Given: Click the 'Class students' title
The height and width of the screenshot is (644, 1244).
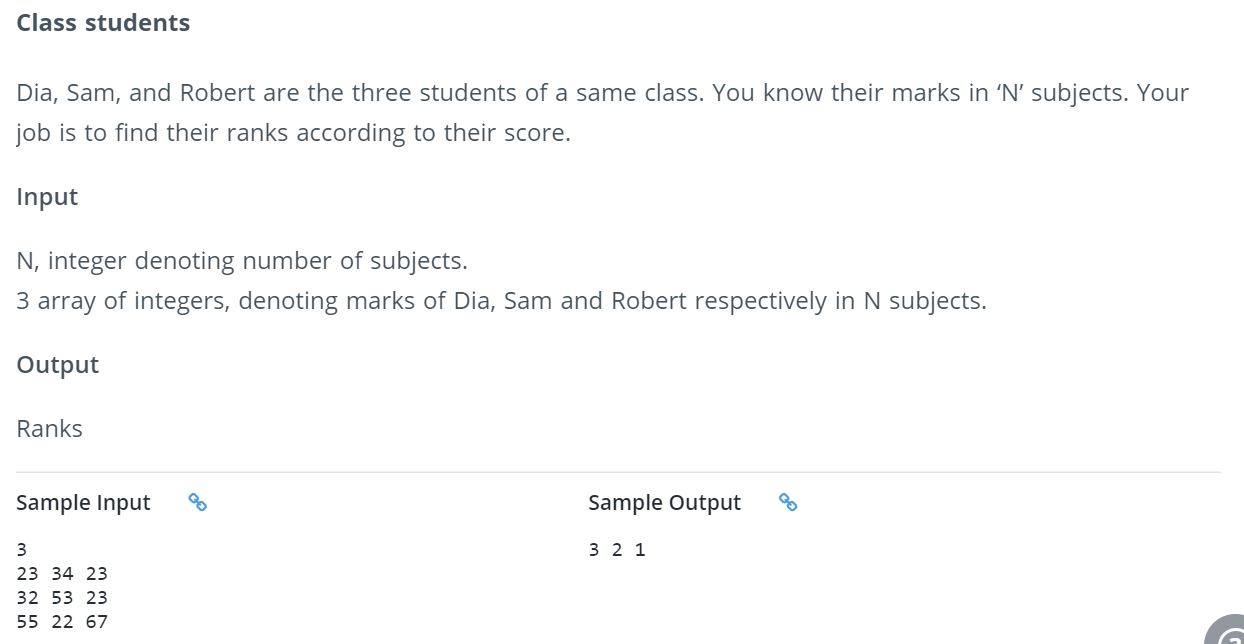Looking at the screenshot, I should click(x=103, y=23).
